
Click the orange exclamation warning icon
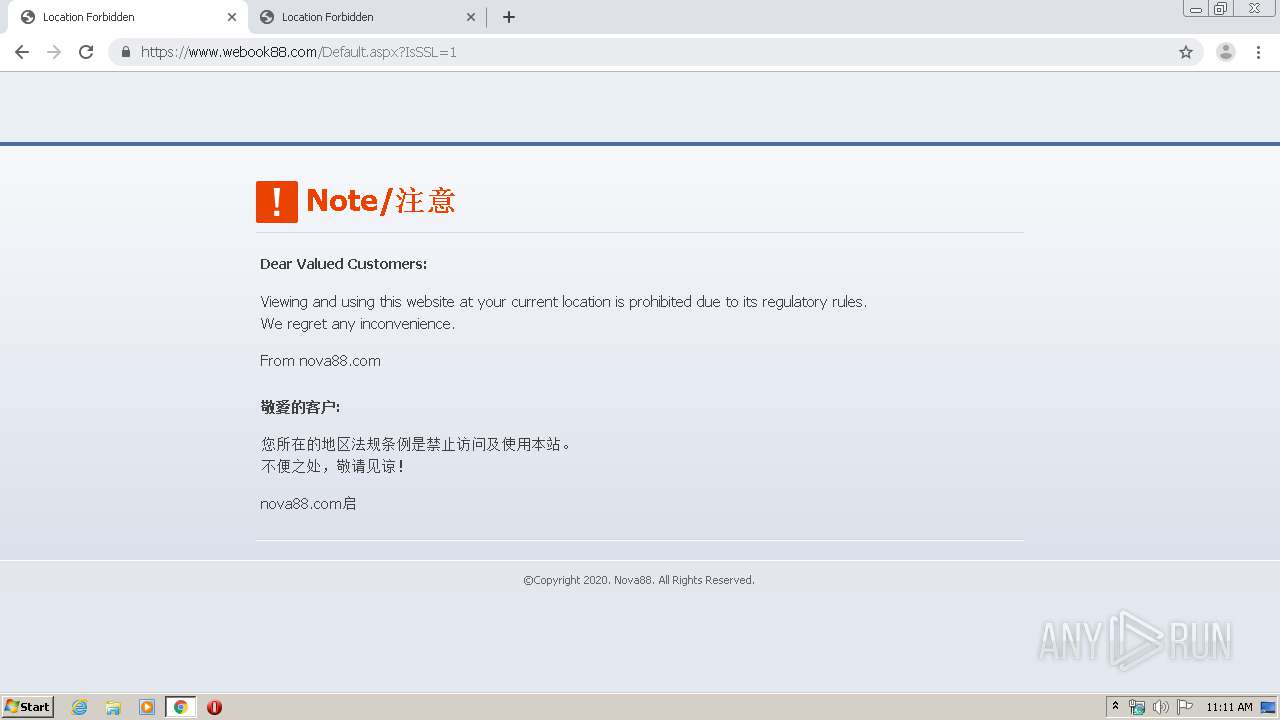[x=277, y=202]
